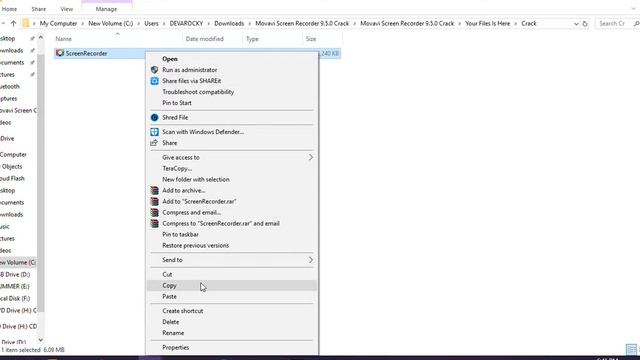The width and height of the screenshot is (640, 360).
Task: Click WinRAR icon beside Add to archive
Action: coord(154,191)
